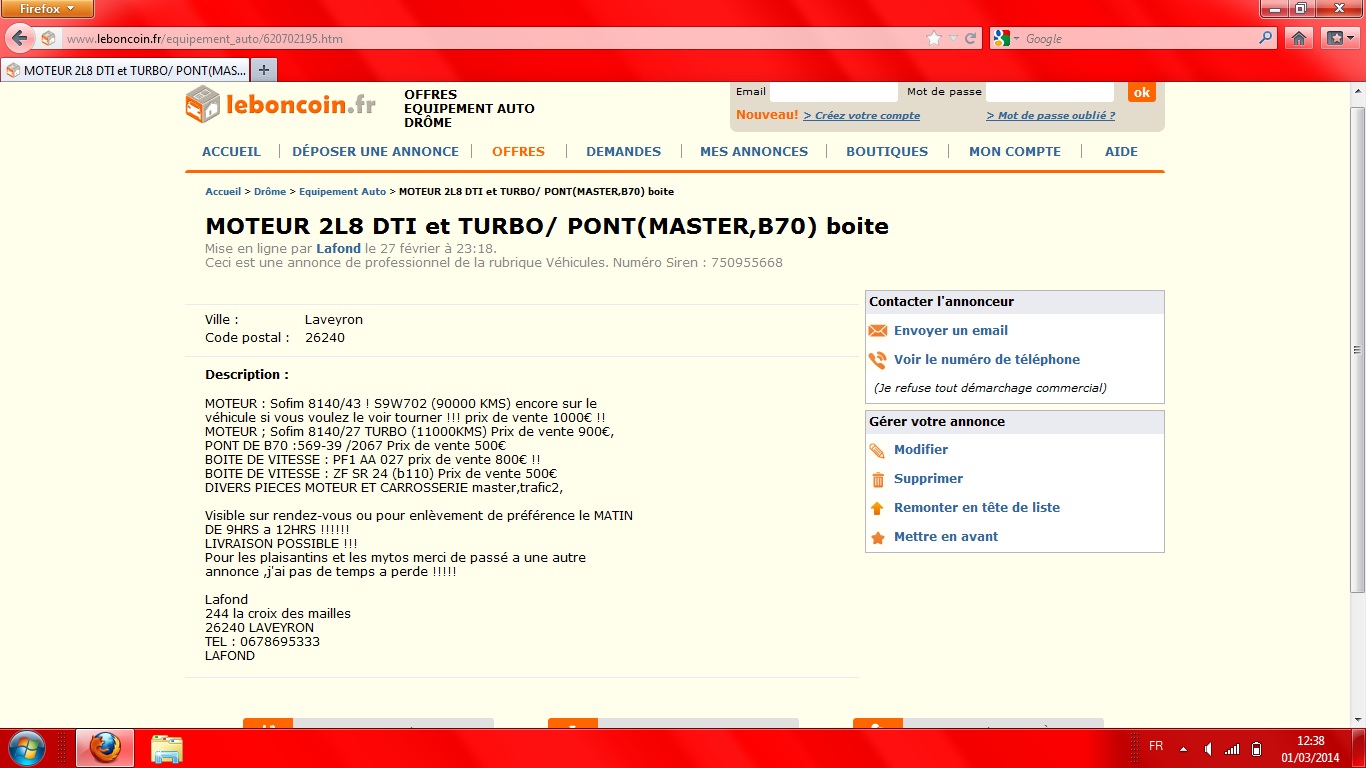Open a new tab with plus button

pos(264,70)
